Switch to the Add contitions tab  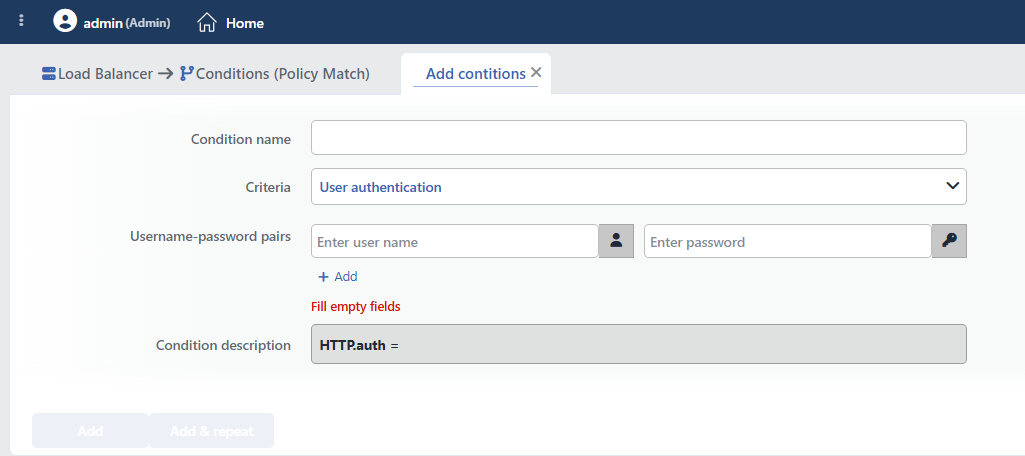click(475, 74)
